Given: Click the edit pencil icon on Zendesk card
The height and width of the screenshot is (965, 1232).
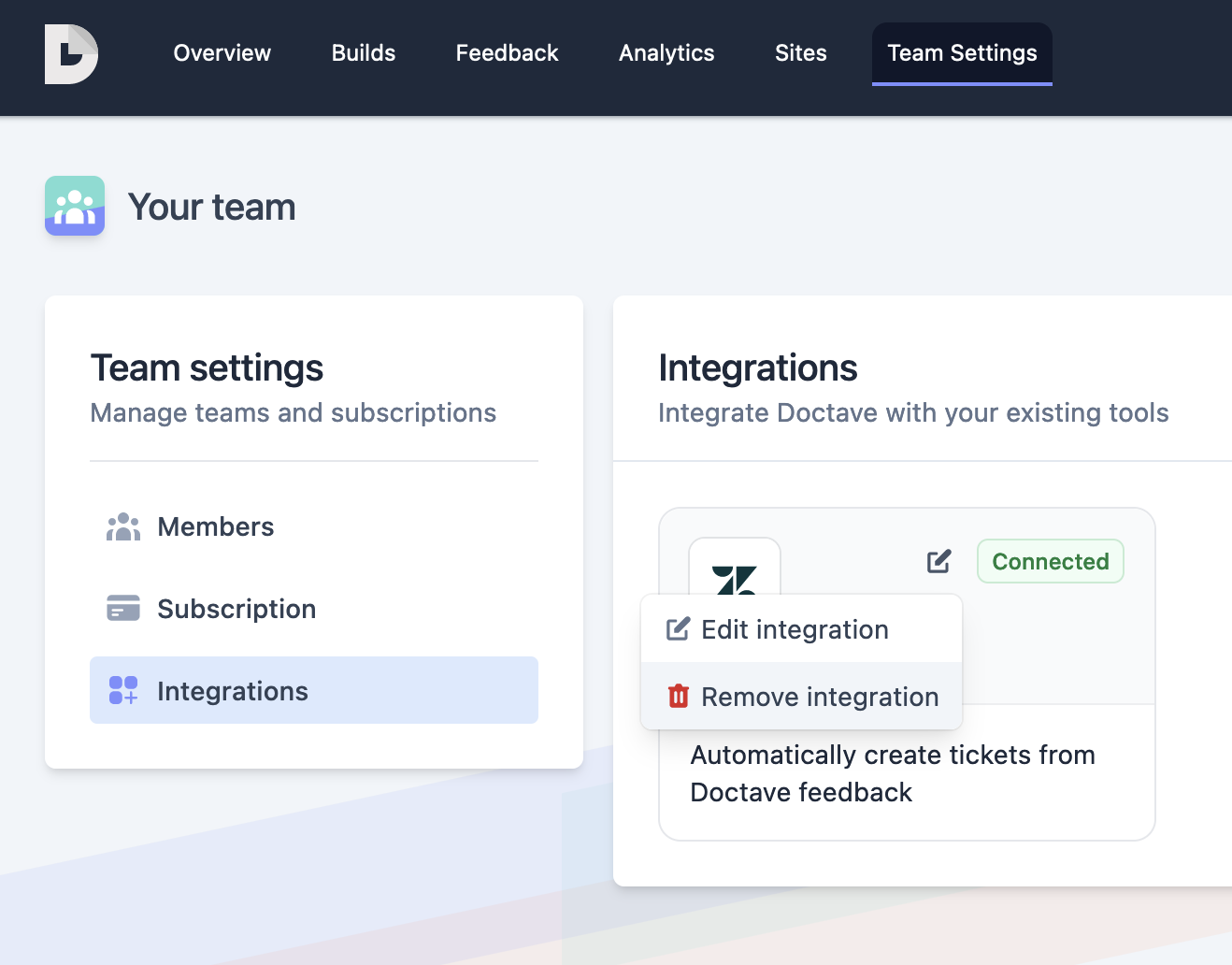Looking at the screenshot, I should (938, 561).
